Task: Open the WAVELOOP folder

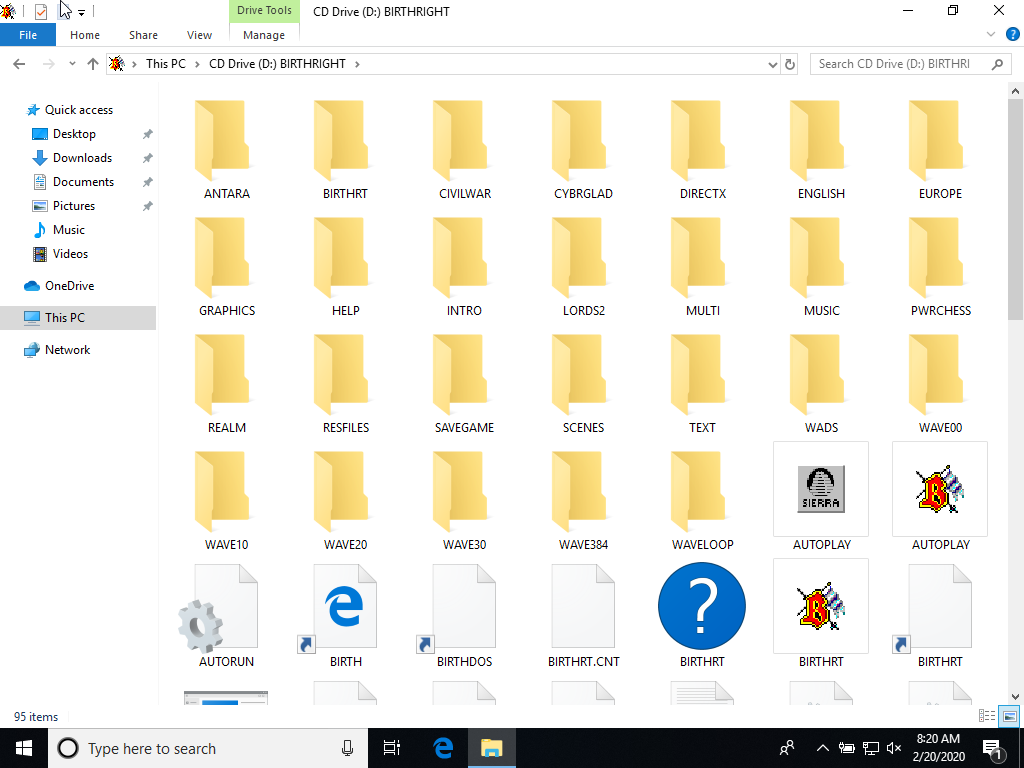Action: tap(702, 501)
